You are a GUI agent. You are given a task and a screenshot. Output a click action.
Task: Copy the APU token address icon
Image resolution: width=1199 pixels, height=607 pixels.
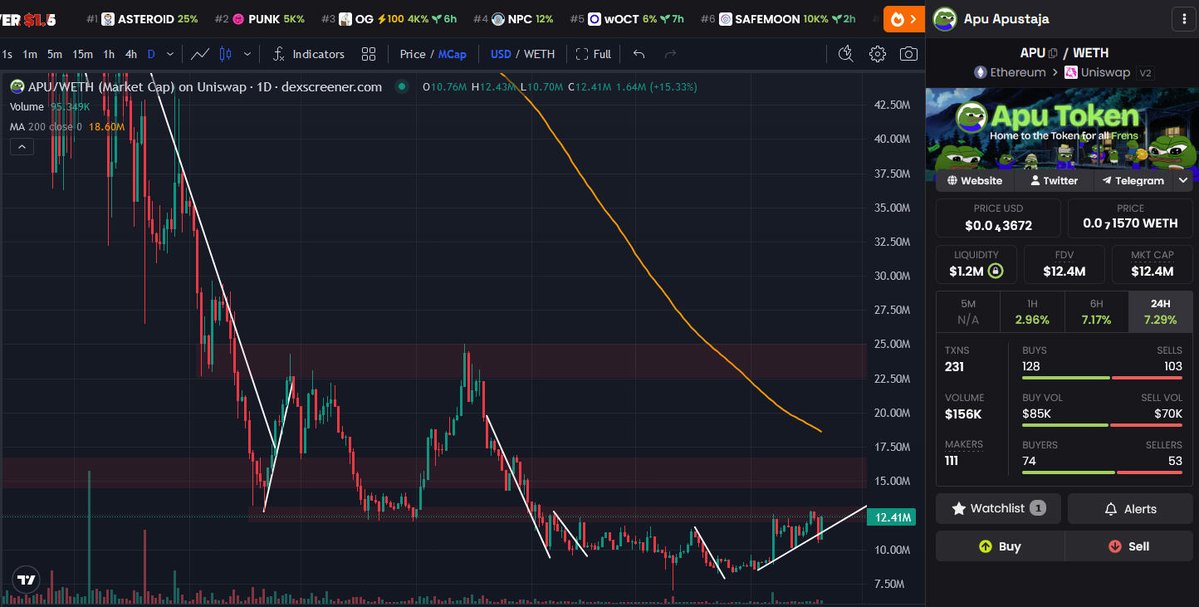1054,53
